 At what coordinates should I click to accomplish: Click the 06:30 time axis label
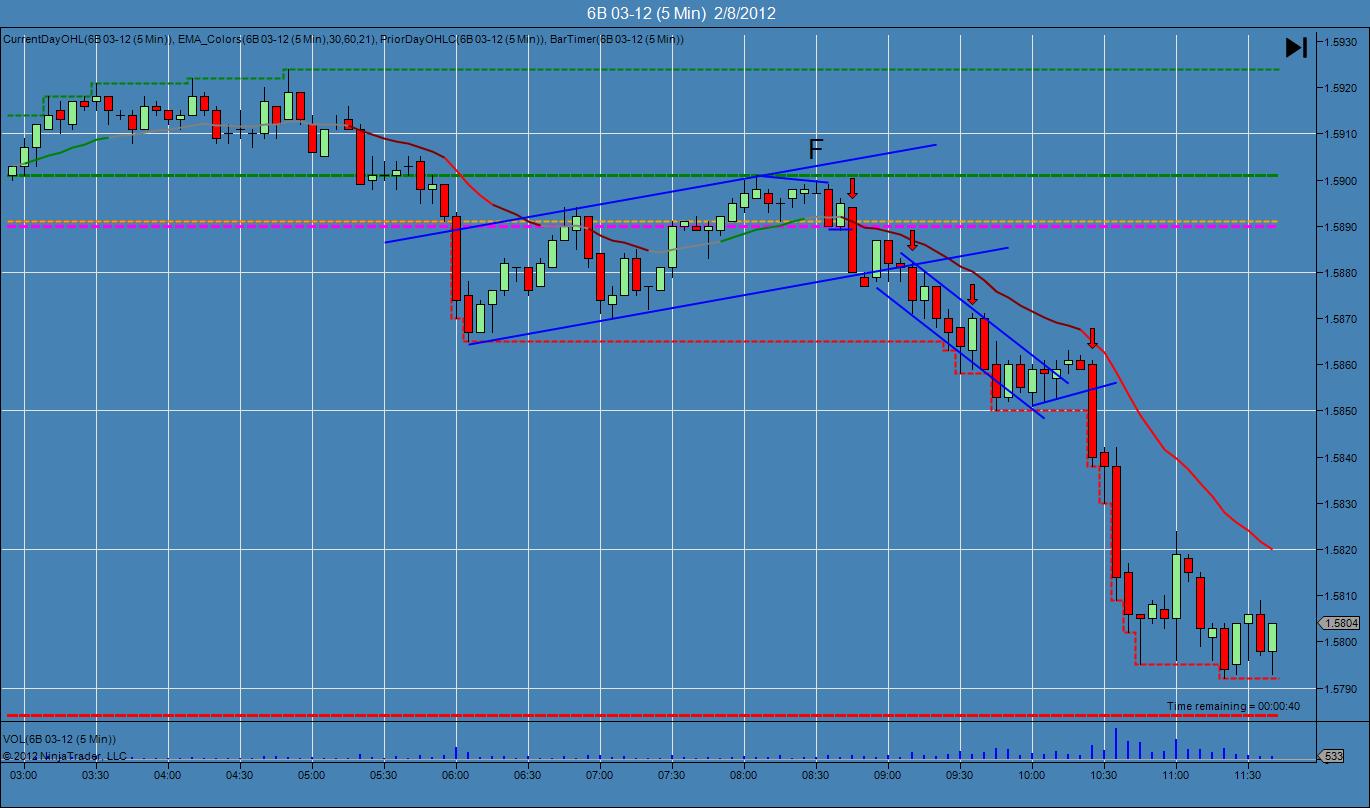click(528, 775)
